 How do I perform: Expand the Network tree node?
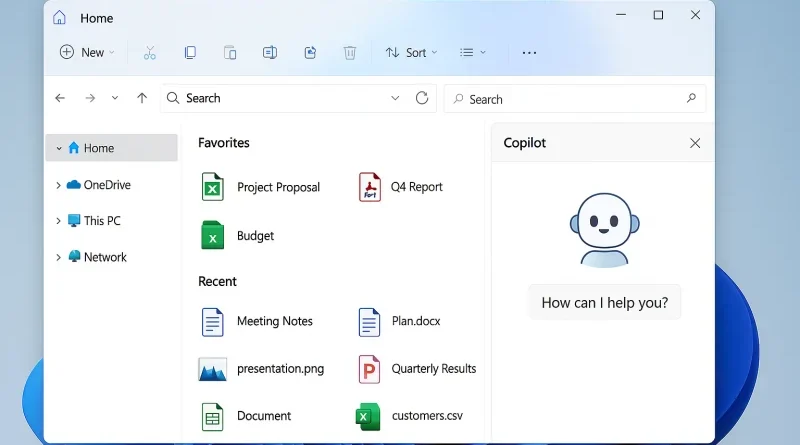(58, 257)
